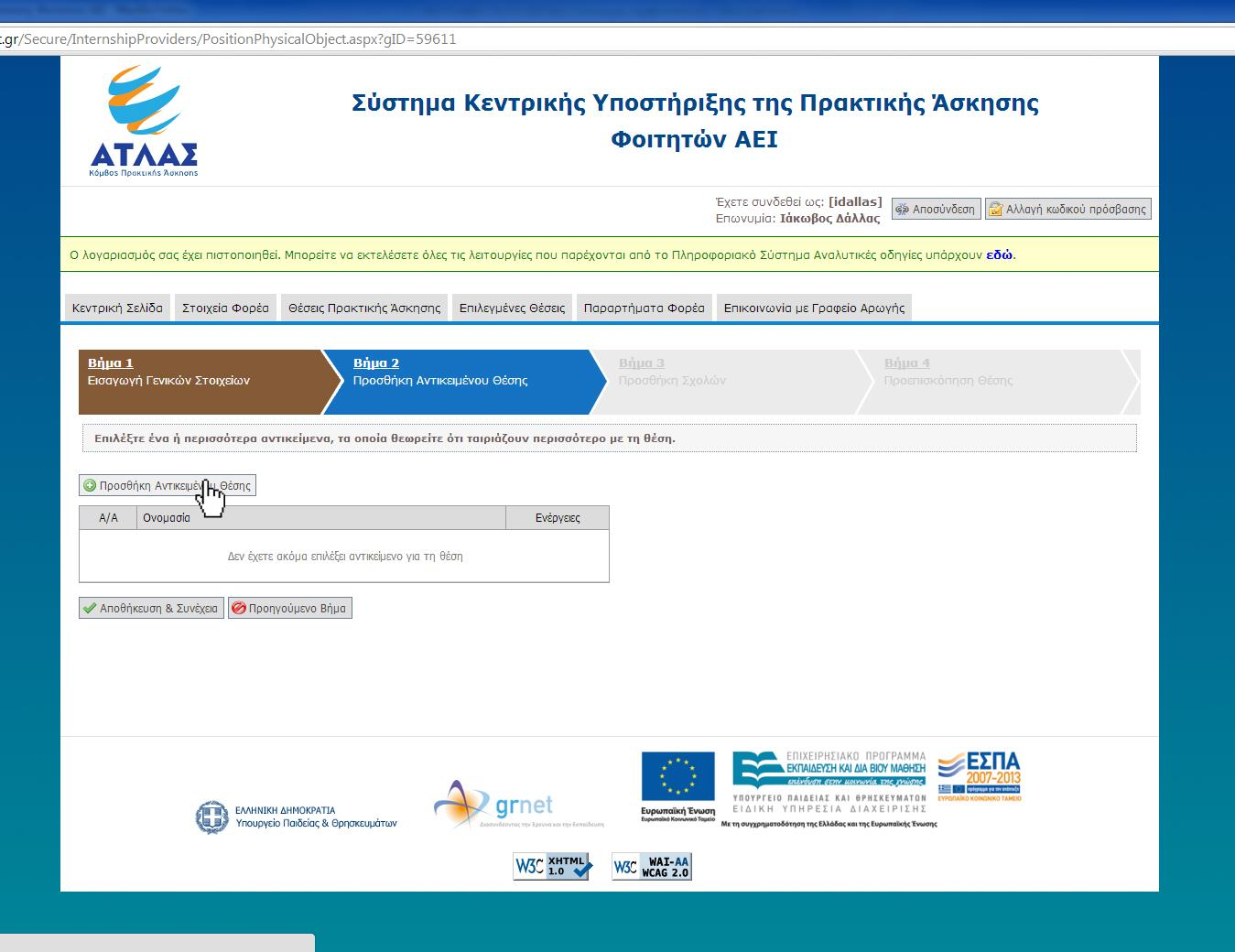This screenshot has height=952, width=1235.
Task: Click the Αποσύνδεση button
Action: (937, 210)
